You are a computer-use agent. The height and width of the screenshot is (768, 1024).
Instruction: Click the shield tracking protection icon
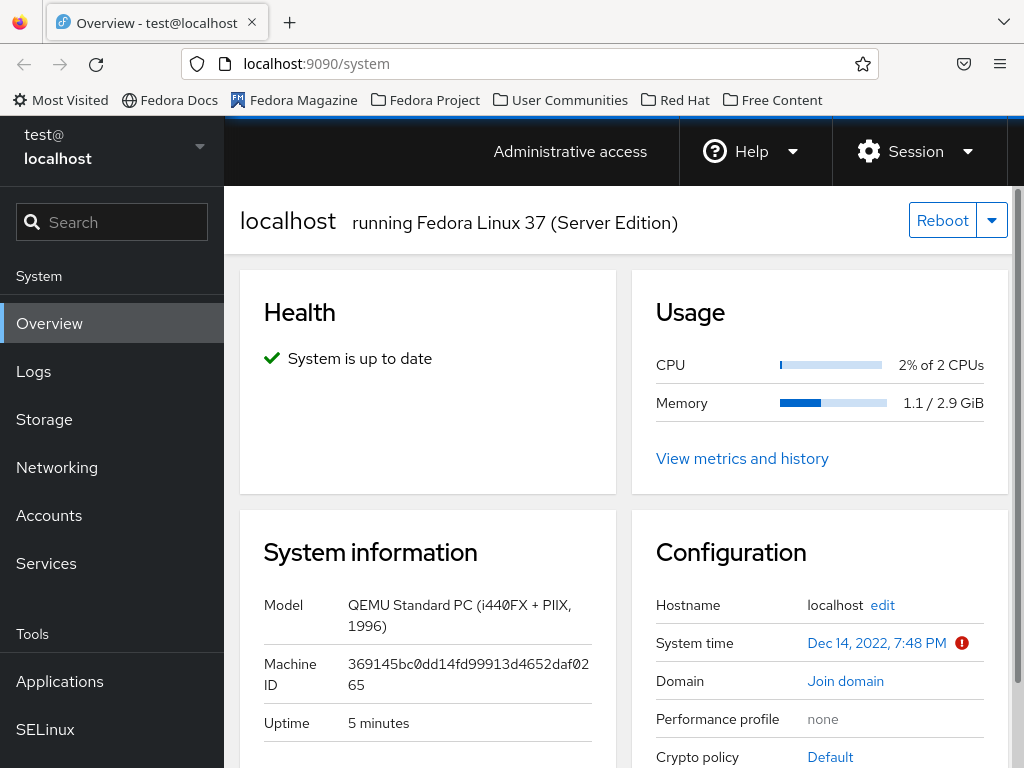point(197,64)
